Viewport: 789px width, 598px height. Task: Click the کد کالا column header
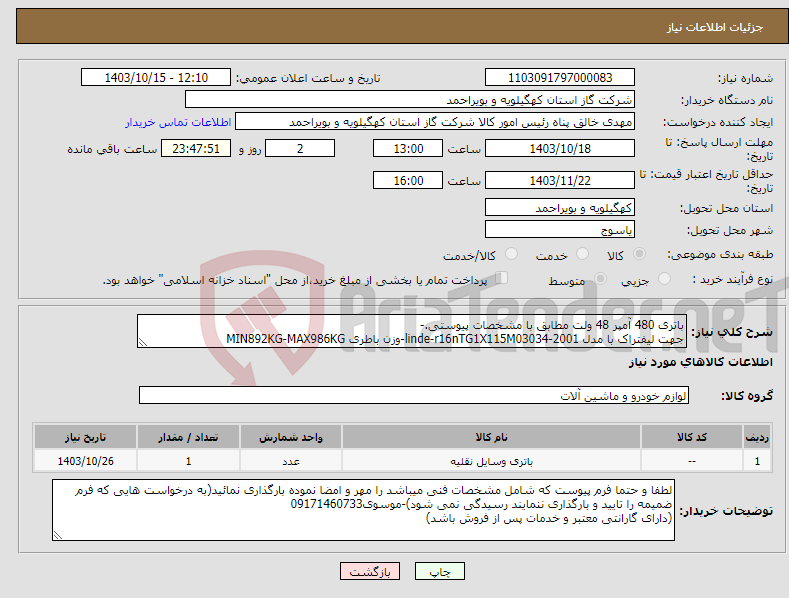click(692, 437)
